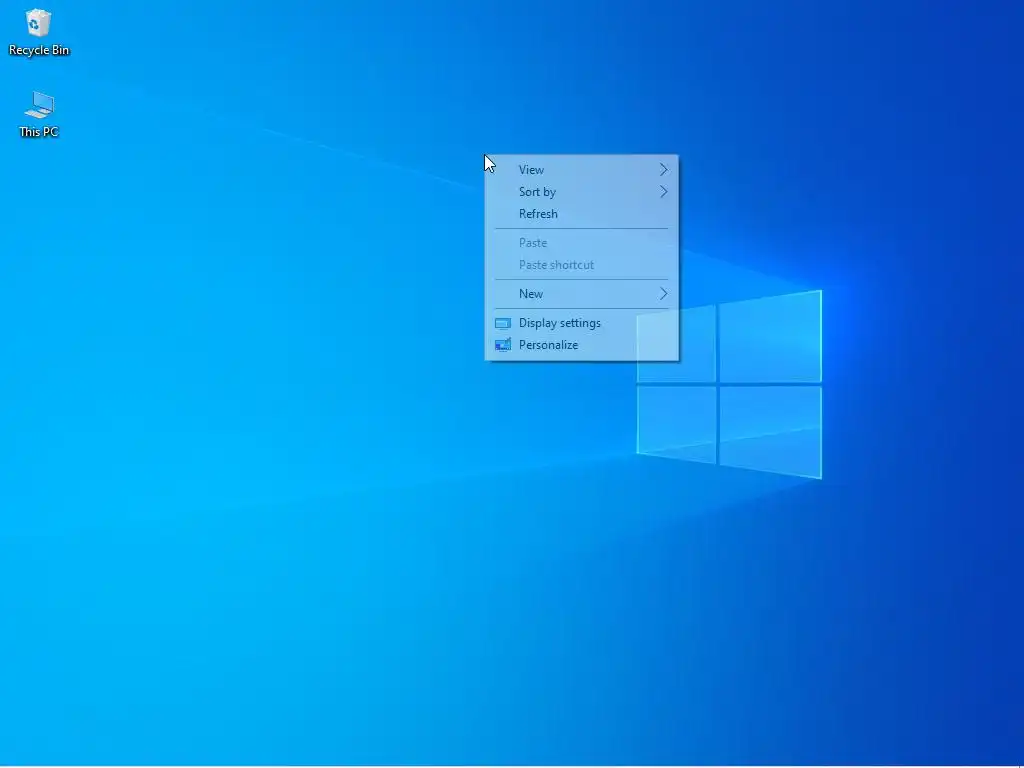Click the Recycle Bin label text
The image size is (1024, 768).
pos(39,50)
